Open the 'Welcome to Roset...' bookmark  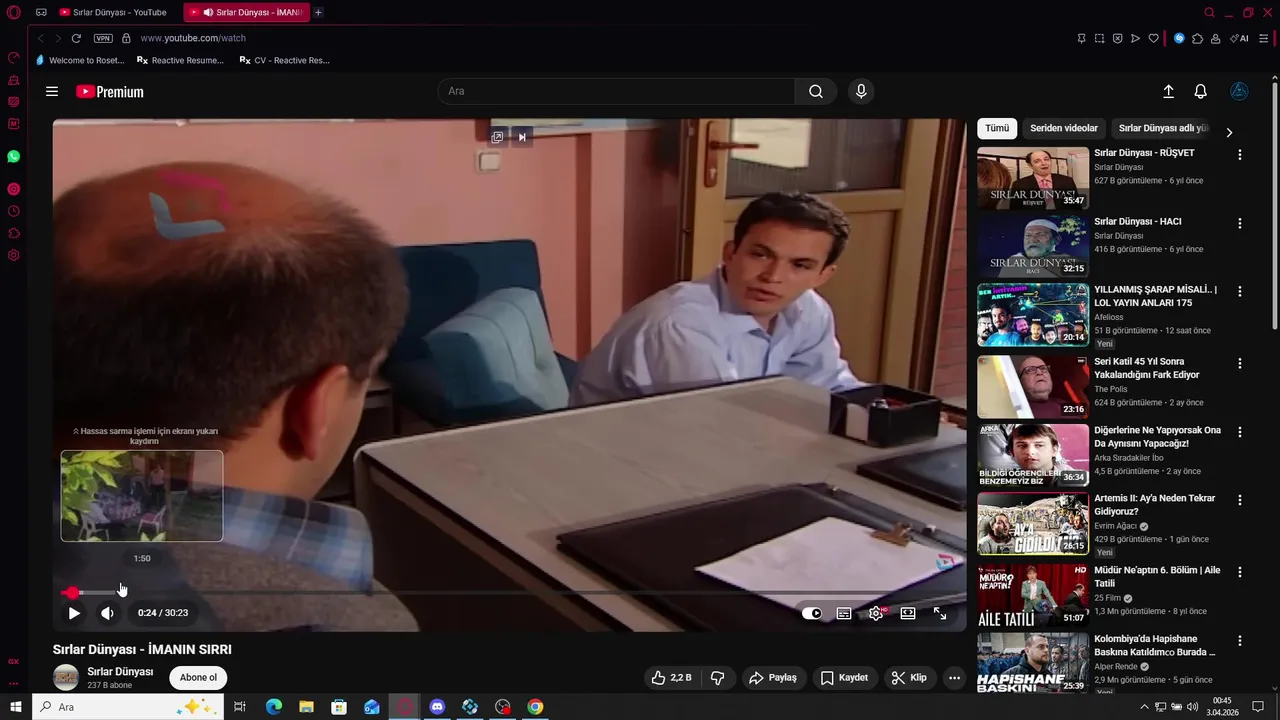click(x=80, y=60)
